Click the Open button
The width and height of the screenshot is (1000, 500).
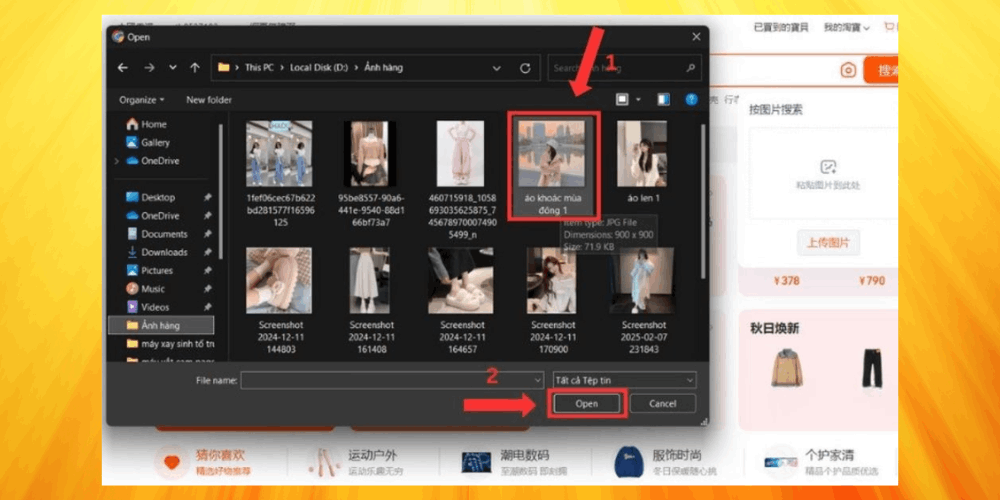point(587,403)
